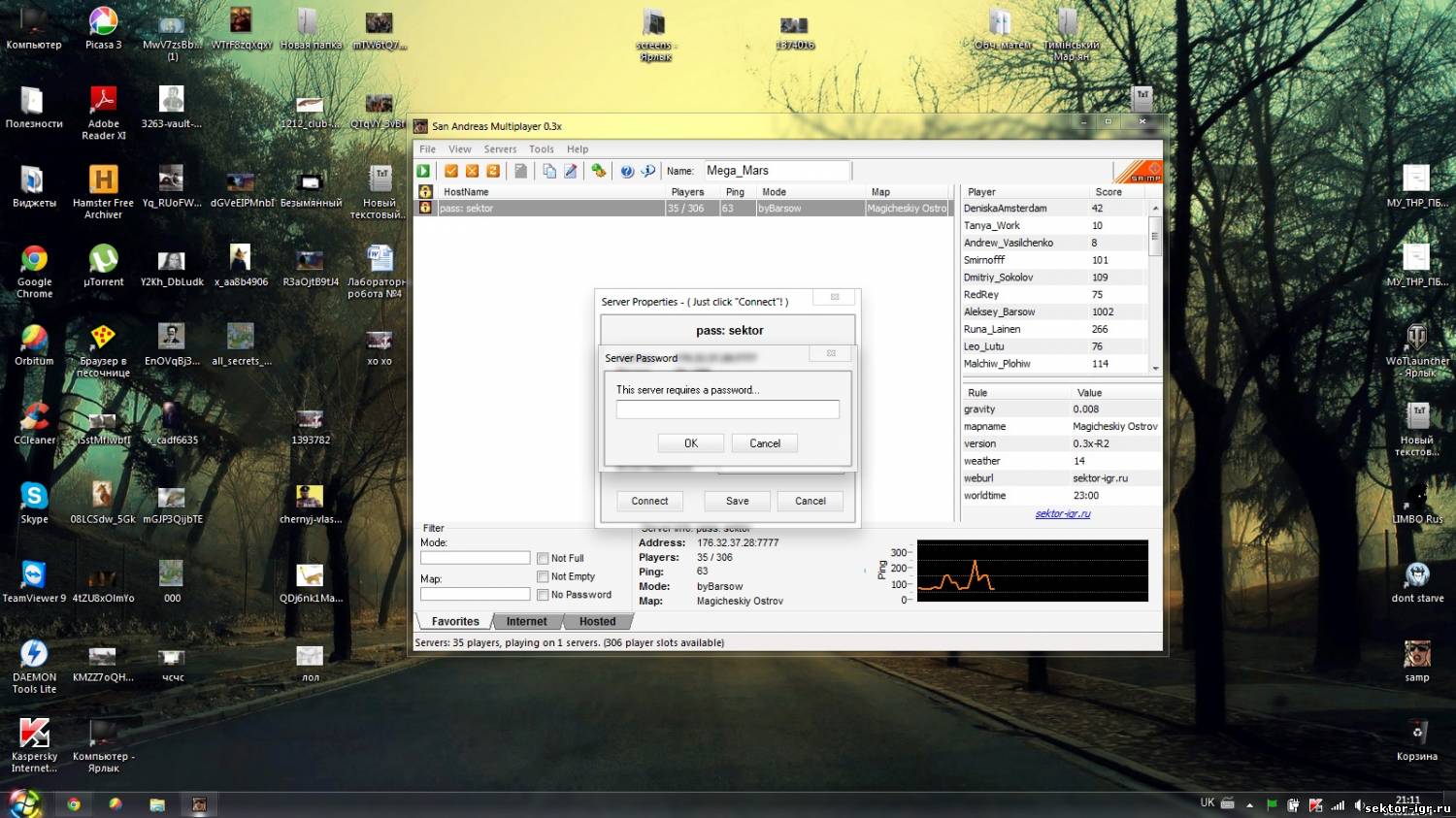Screen dimensions: 1456x818
Task: Open the File menu
Action: pyautogui.click(x=427, y=149)
